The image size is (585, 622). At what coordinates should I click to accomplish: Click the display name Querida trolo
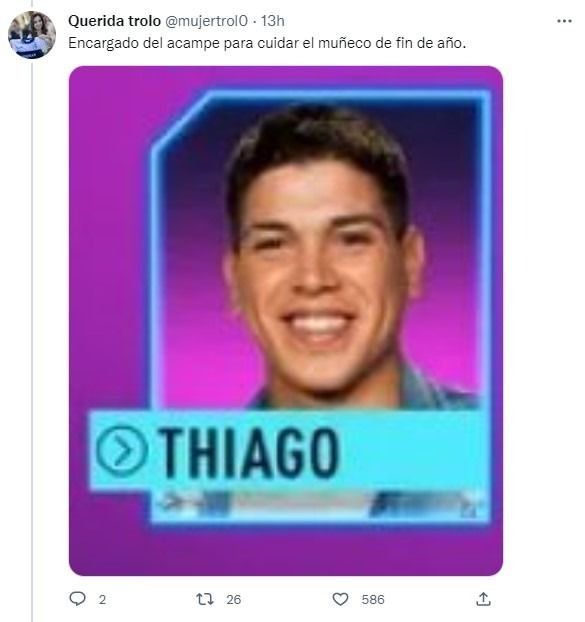(114, 21)
